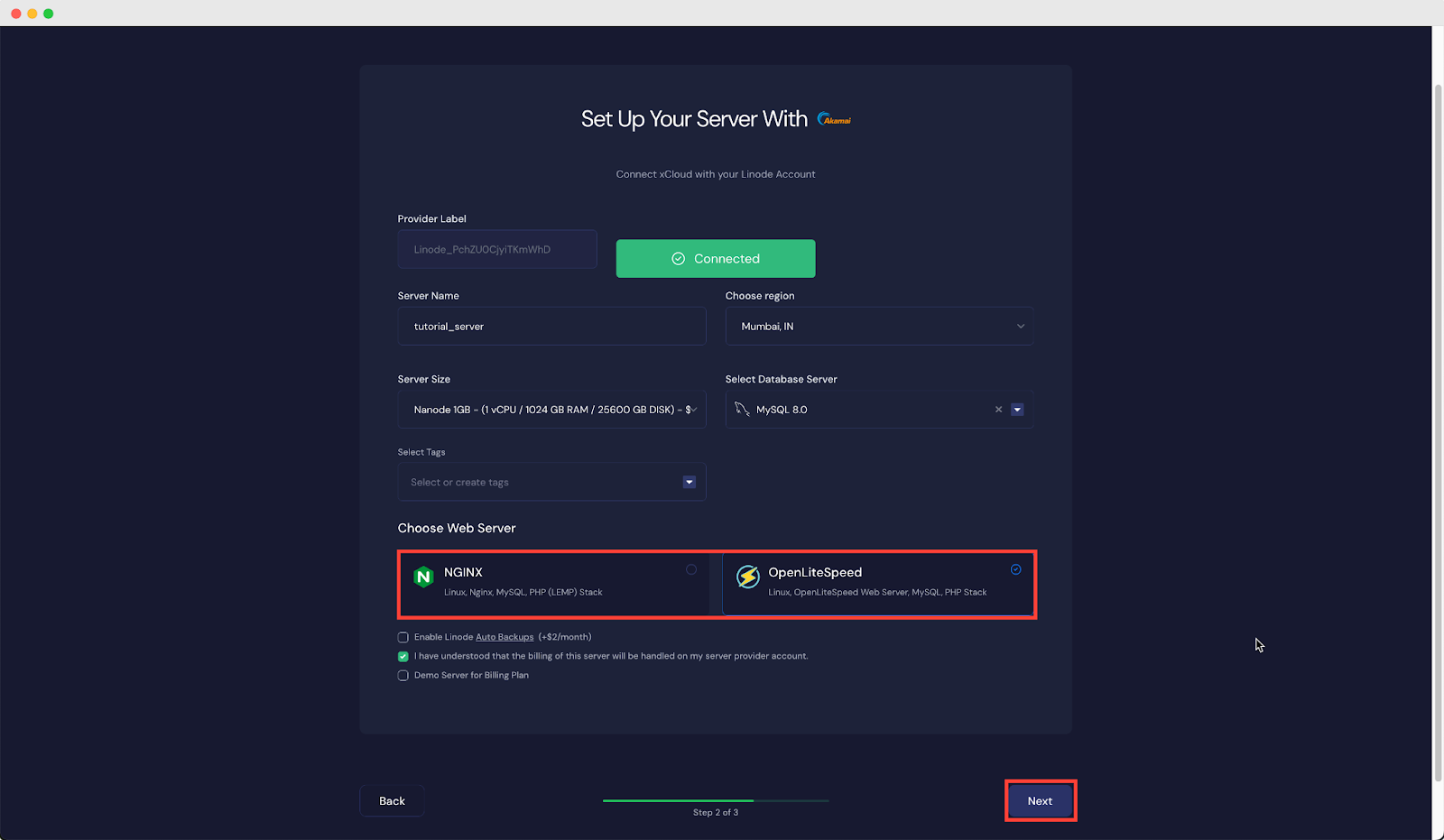Click the Akamai logo in heading
Screen dimensions: 1444x840
834,119
